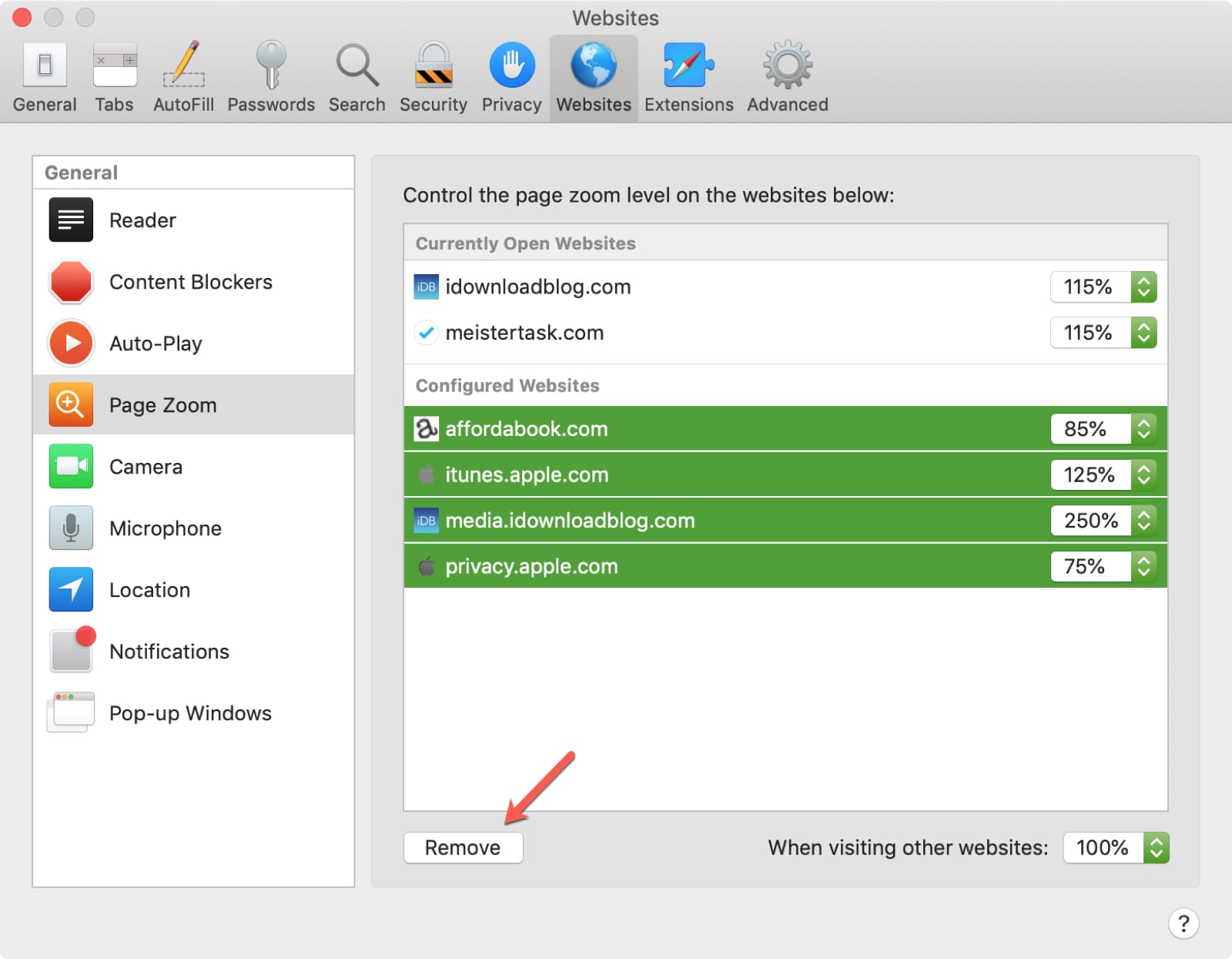
Task: Click the Search tab label
Action: pyautogui.click(x=357, y=105)
